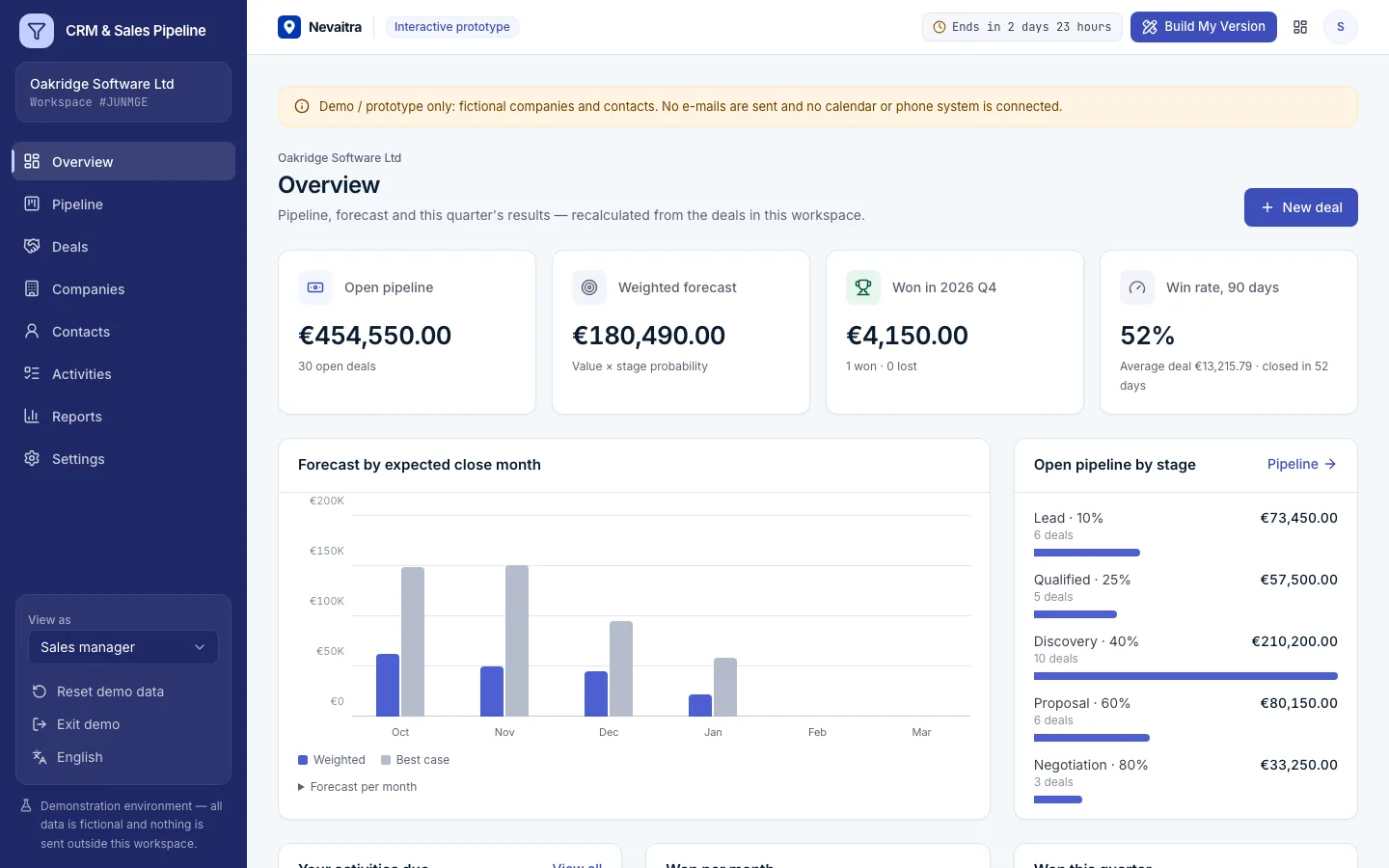Image resolution: width=1389 pixels, height=868 pixels.
Task: Click the Lead stage progress bar
Action: [1087, 553]
